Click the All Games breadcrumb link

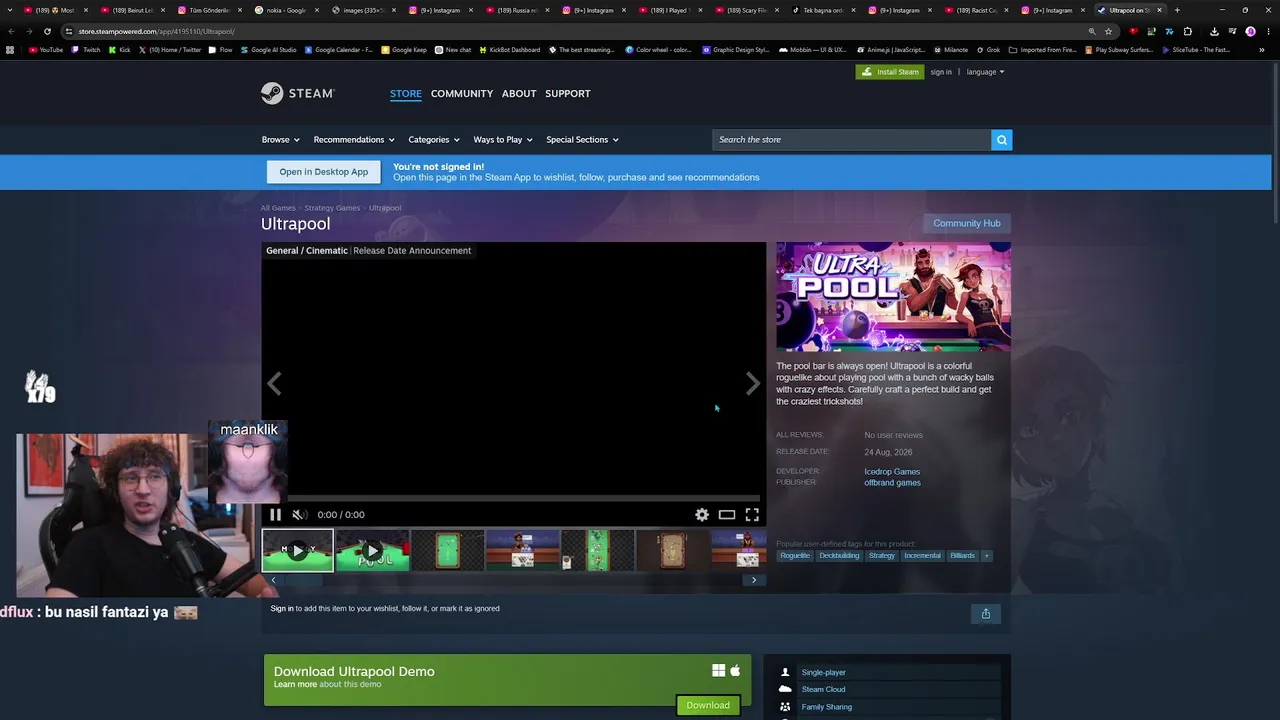[278, 208]
